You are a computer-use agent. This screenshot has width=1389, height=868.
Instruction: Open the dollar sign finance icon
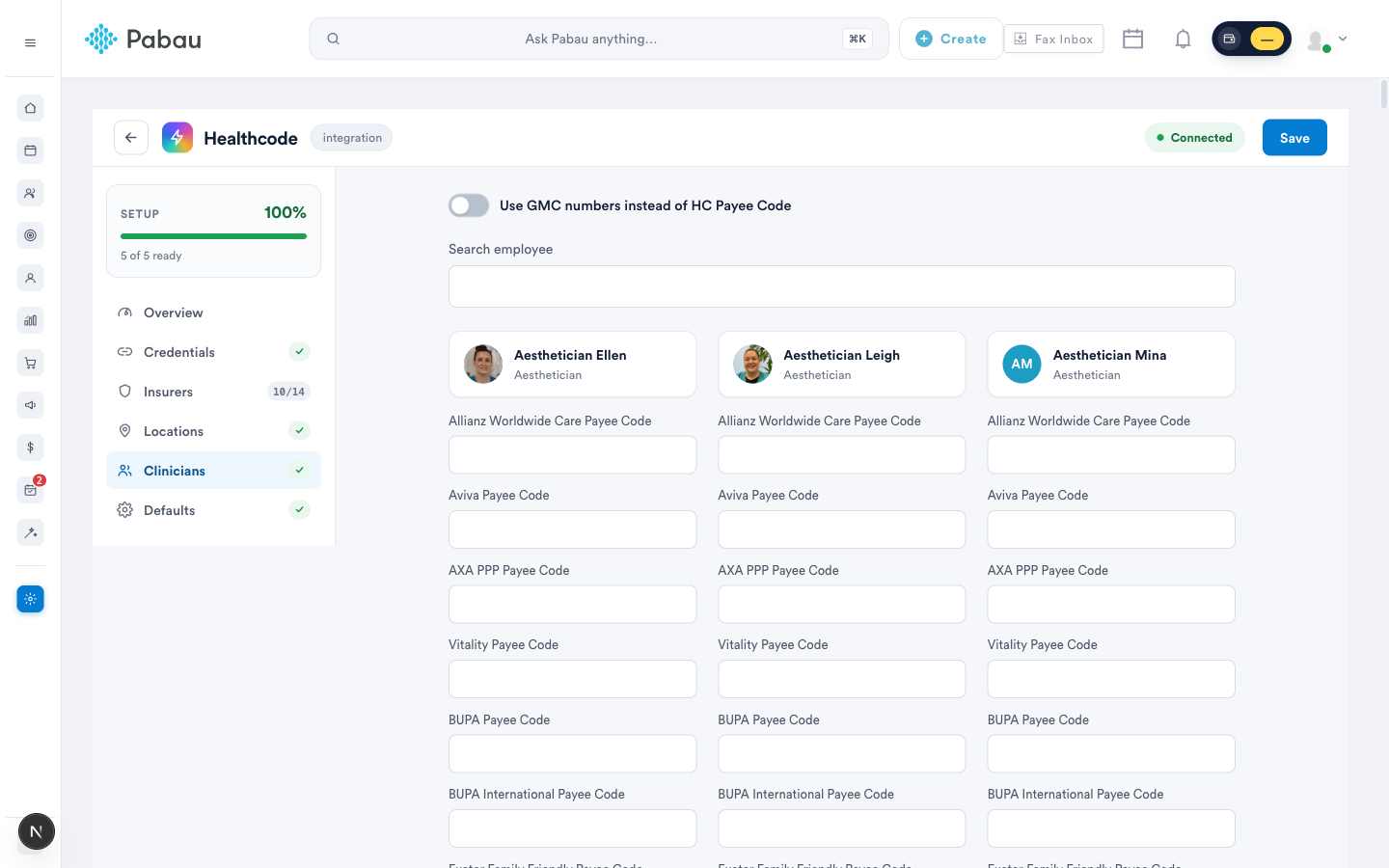coord(30,448)
